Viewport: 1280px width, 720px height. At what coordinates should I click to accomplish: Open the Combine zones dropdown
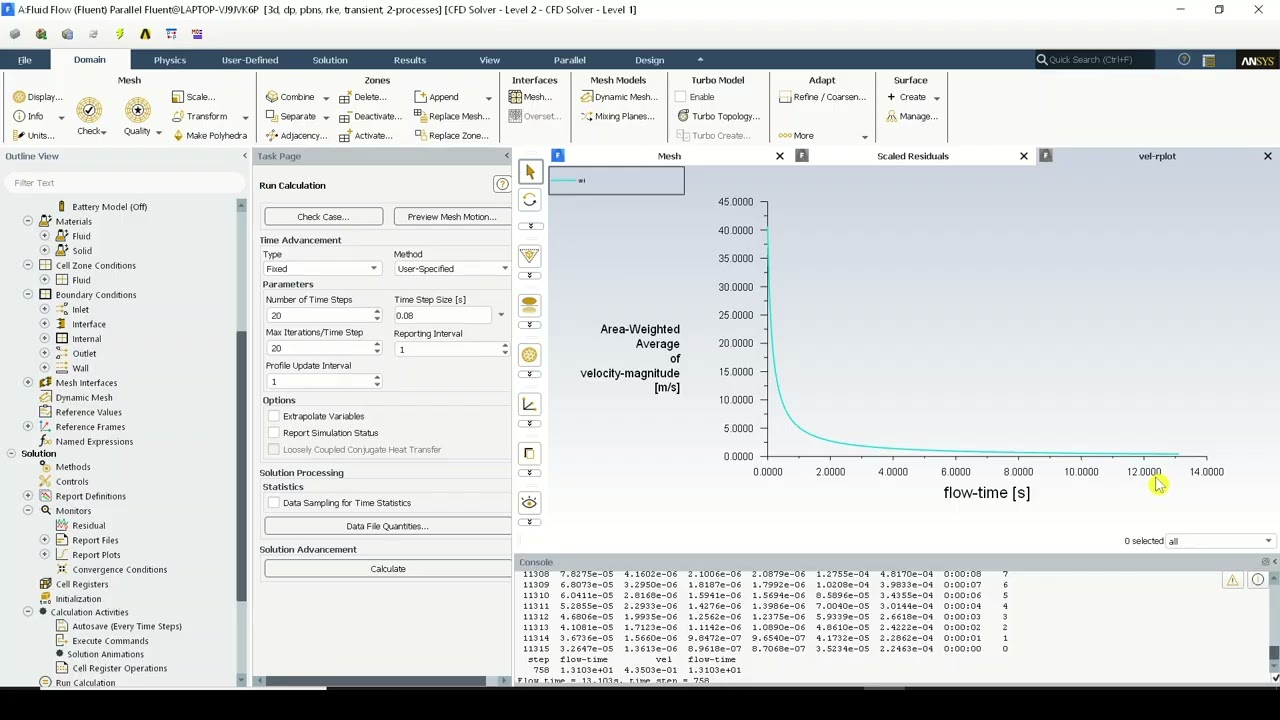[325, 98]
